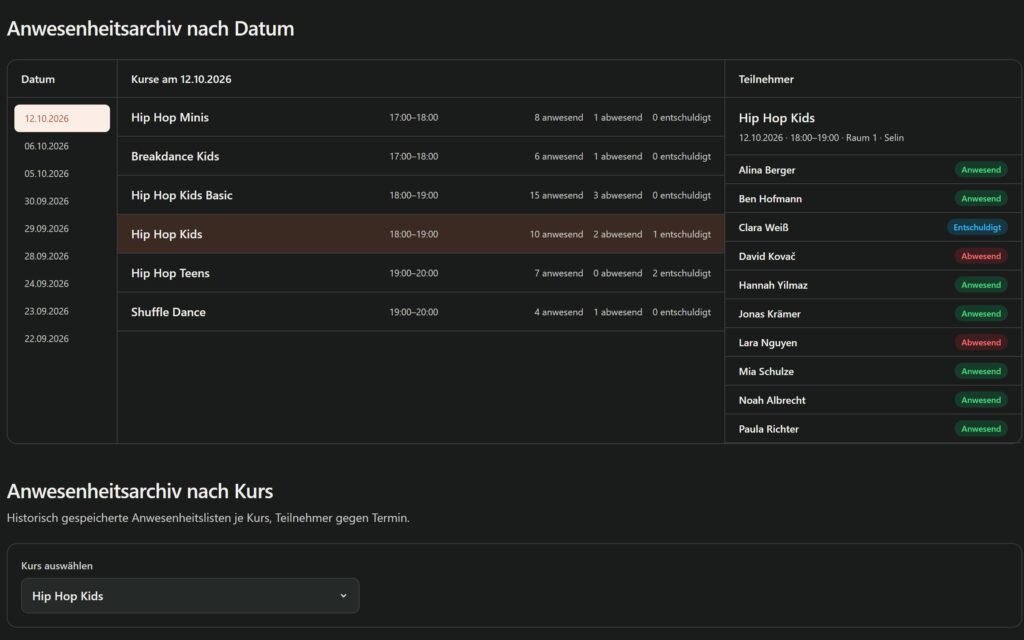Click participant name David Kovač
Screen dimensions: 1024x640
pyautogui.click(x=767, y=256)
